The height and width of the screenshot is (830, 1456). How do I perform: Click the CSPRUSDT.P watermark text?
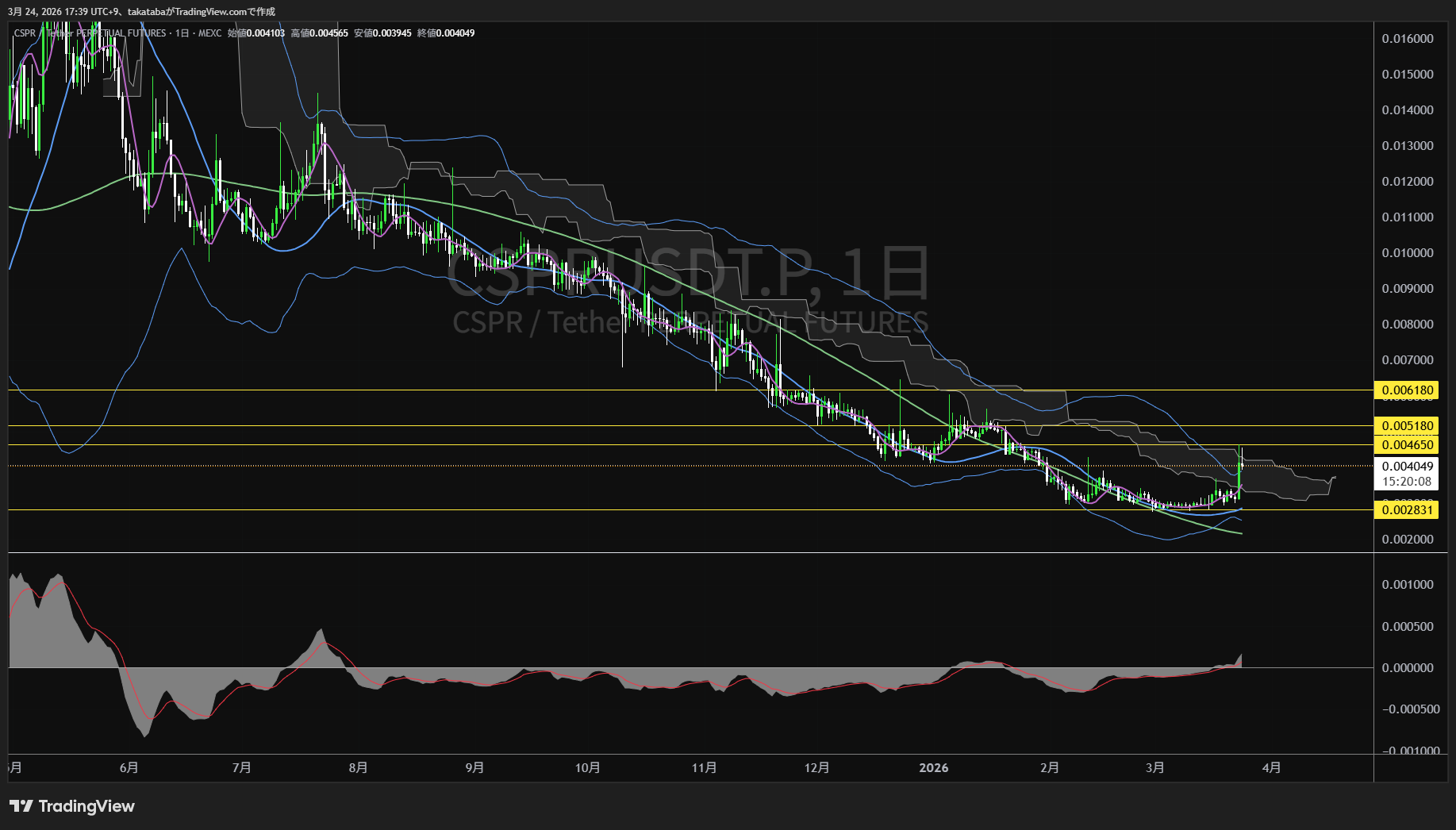687,274
